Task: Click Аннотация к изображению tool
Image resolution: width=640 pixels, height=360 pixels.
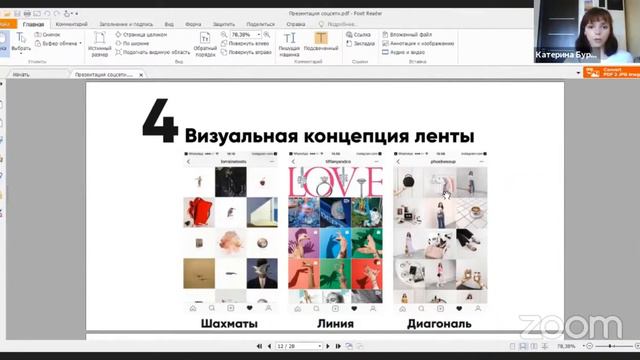Action: pos(418,43)
